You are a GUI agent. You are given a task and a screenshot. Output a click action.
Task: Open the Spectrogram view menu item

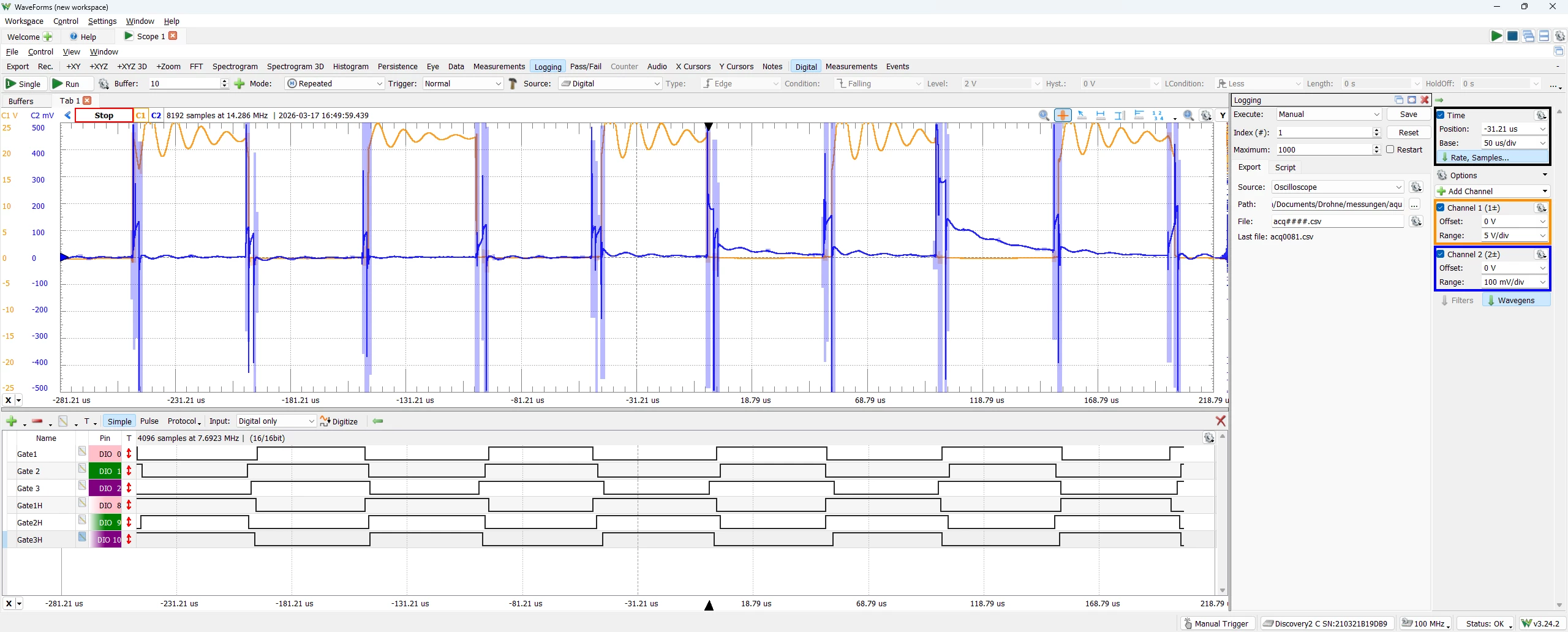(x=235, y=67)
